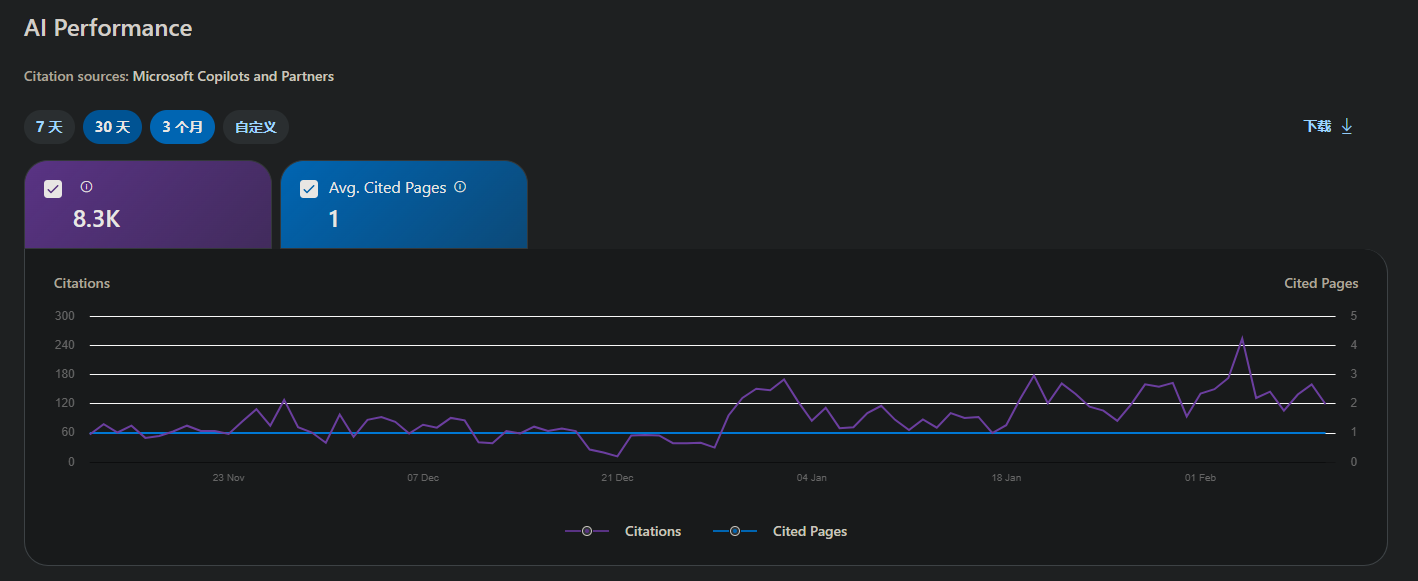
Task: Click the highest citations peak in chart
Action: 1242,338
